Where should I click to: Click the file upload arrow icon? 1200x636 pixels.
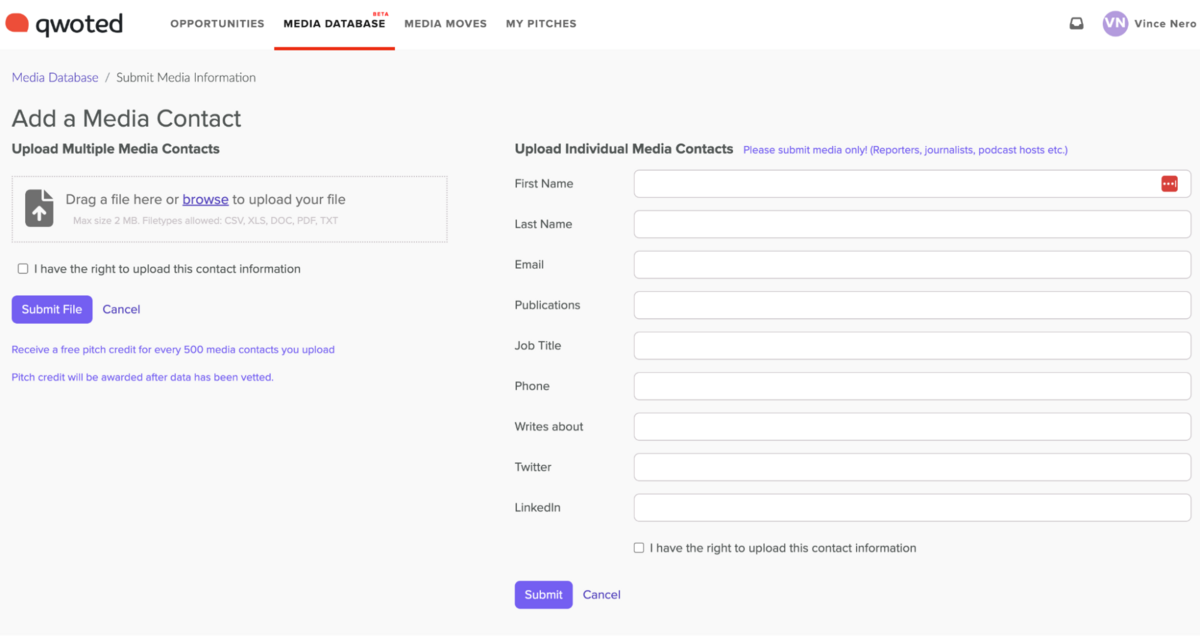point(39,208)
